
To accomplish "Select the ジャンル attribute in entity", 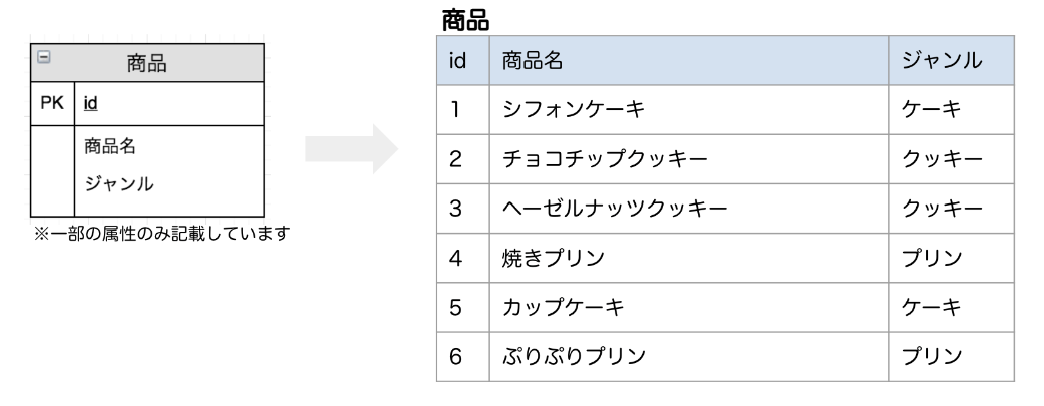I will click(x=117, y=183).
